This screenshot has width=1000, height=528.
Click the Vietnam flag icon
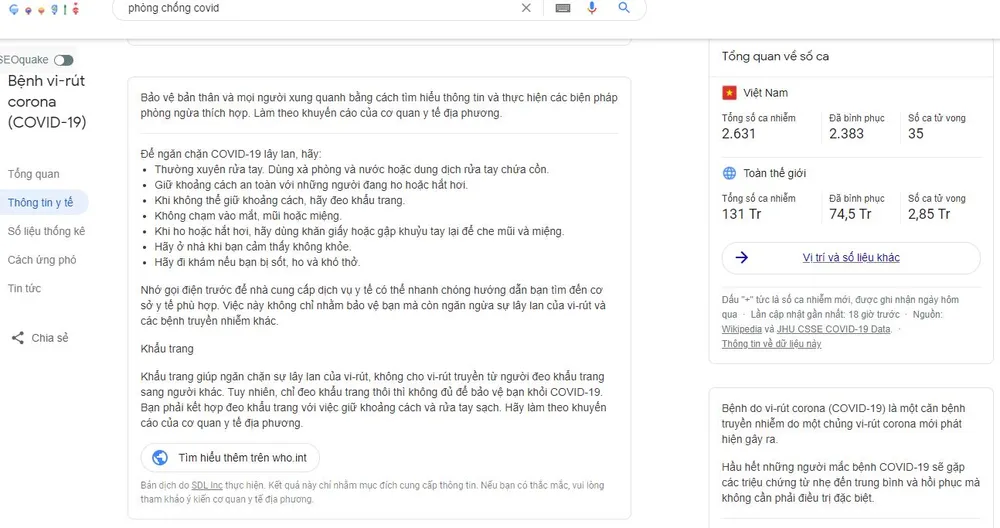[x=729, y=93]
